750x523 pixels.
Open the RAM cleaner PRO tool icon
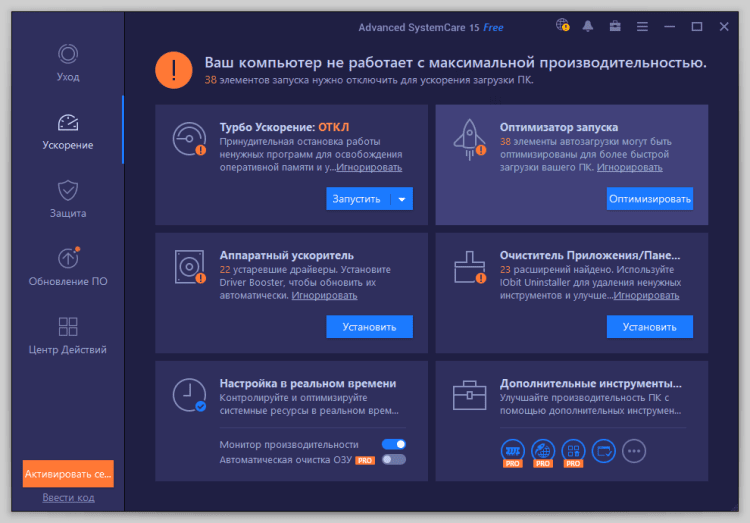513,452
